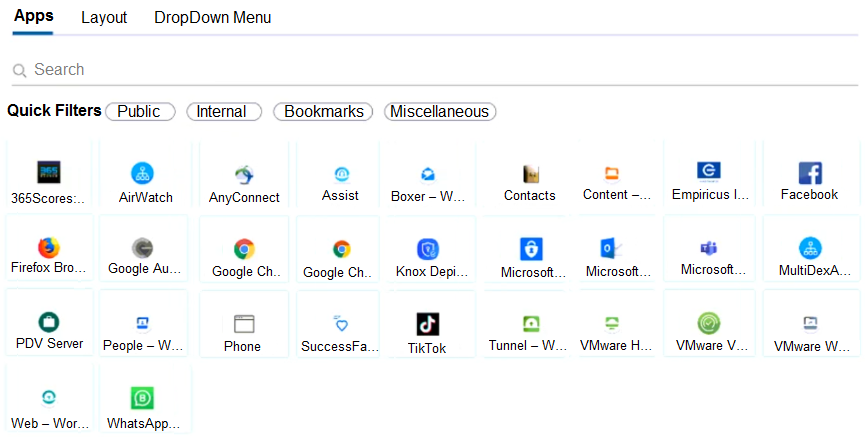
Task: Switch to the Apps tab
Action: [x=34, y=16]
